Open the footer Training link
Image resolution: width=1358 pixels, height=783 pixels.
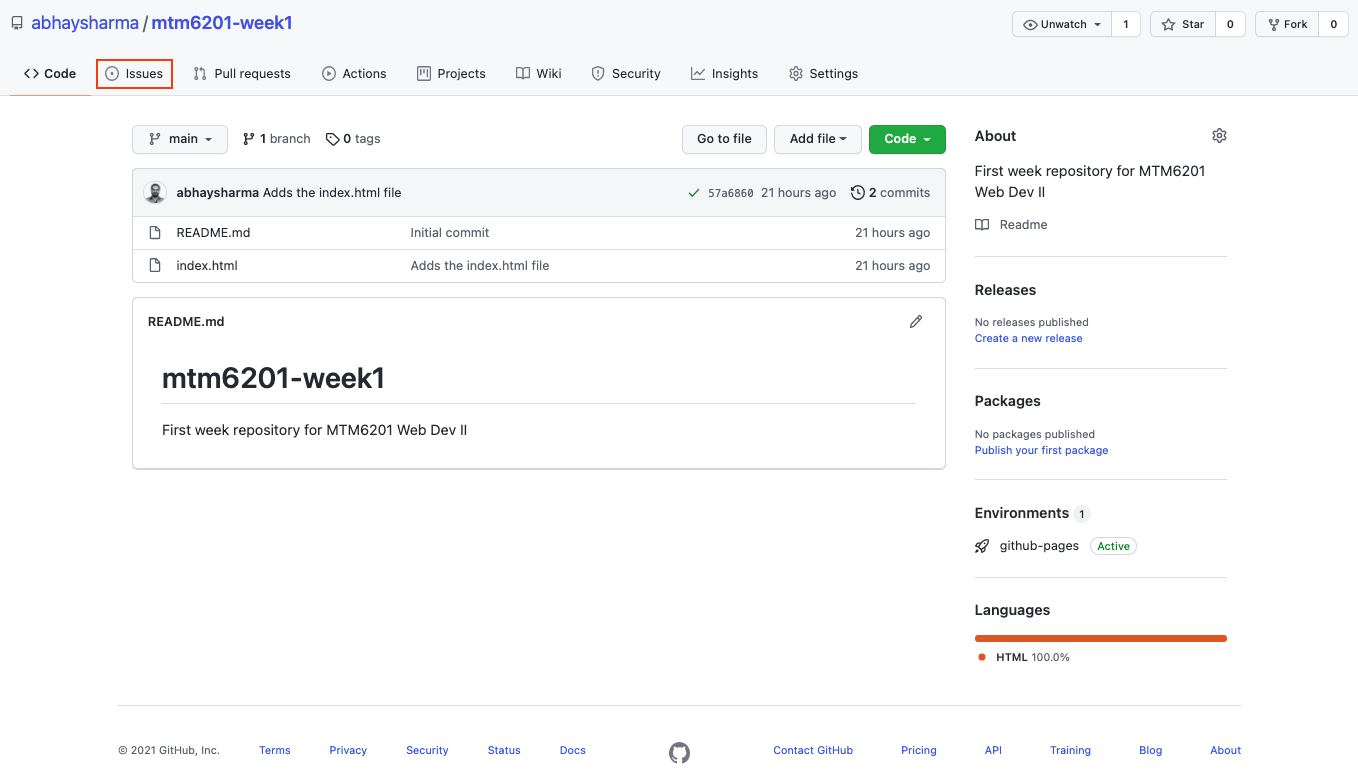[x=1070, y=750]
